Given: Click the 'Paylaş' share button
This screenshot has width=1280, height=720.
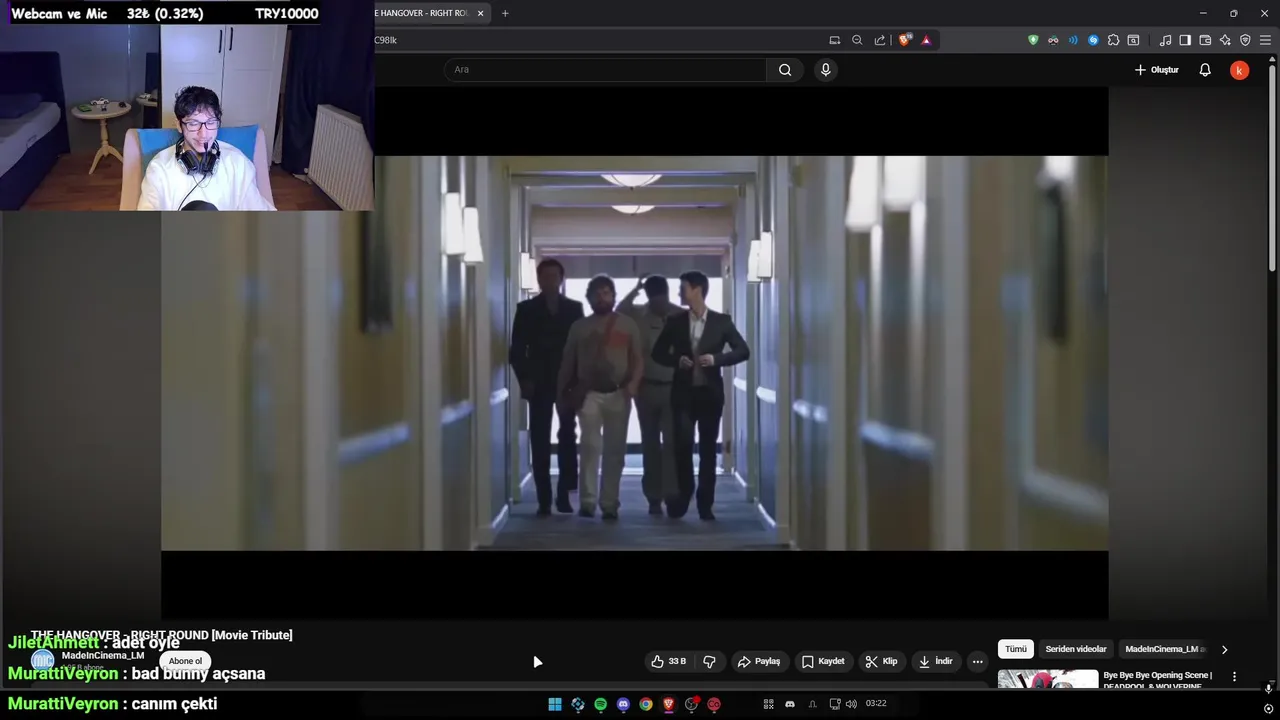Looking at the screenshot, I should [758, 661].
